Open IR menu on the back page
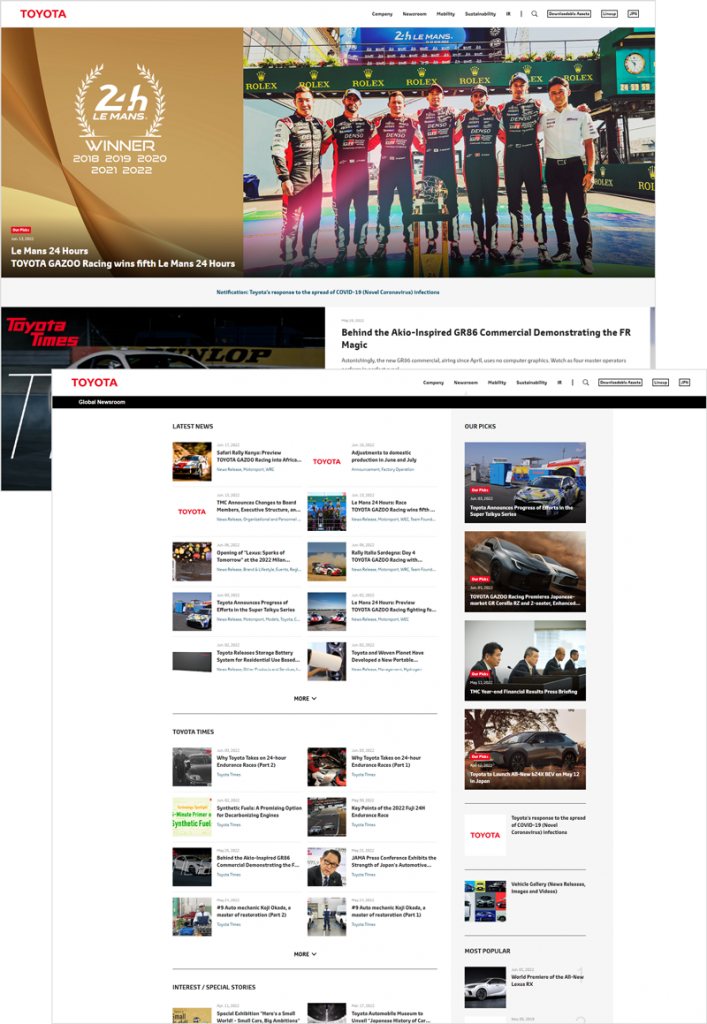707x1024 pixels. pos(508,14)
